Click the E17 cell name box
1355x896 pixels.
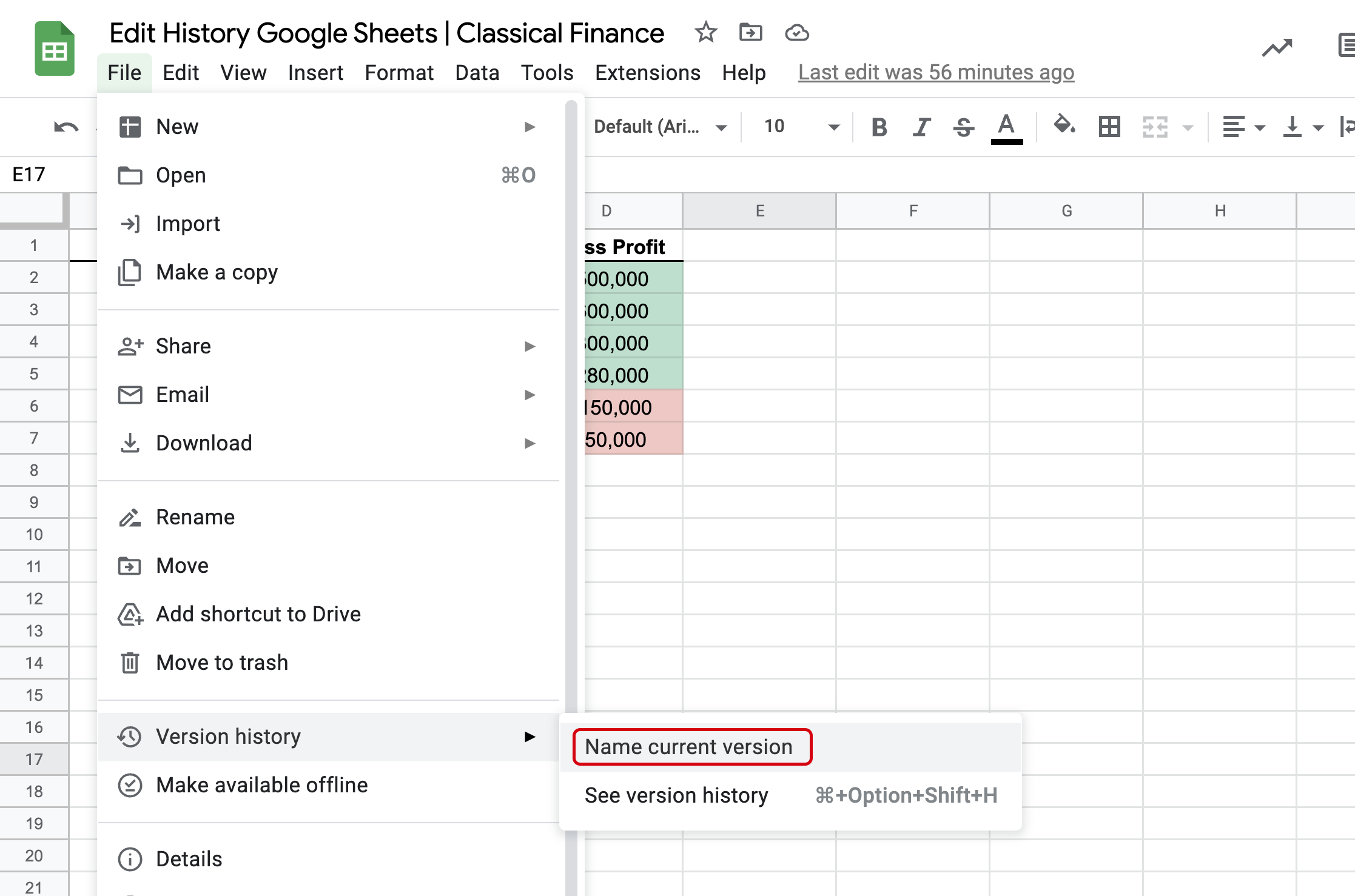[x=29, y=174]
